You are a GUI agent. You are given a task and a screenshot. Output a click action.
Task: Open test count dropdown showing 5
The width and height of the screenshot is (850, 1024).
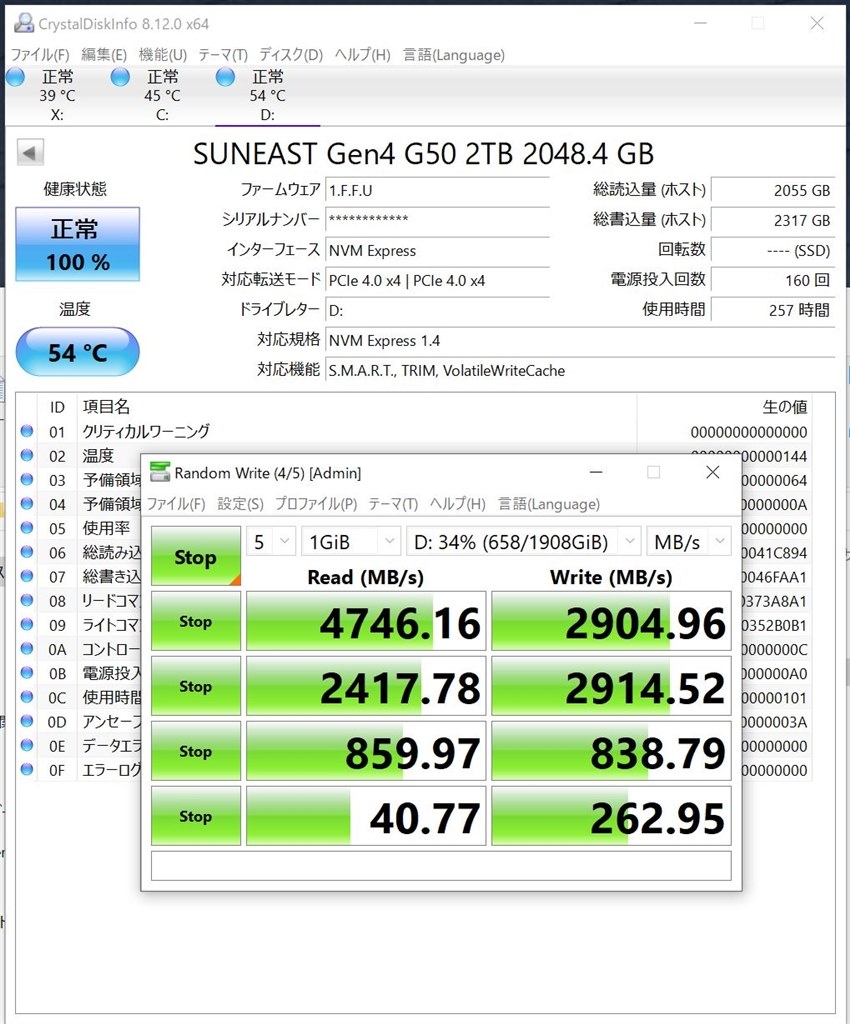coord(271,541)
